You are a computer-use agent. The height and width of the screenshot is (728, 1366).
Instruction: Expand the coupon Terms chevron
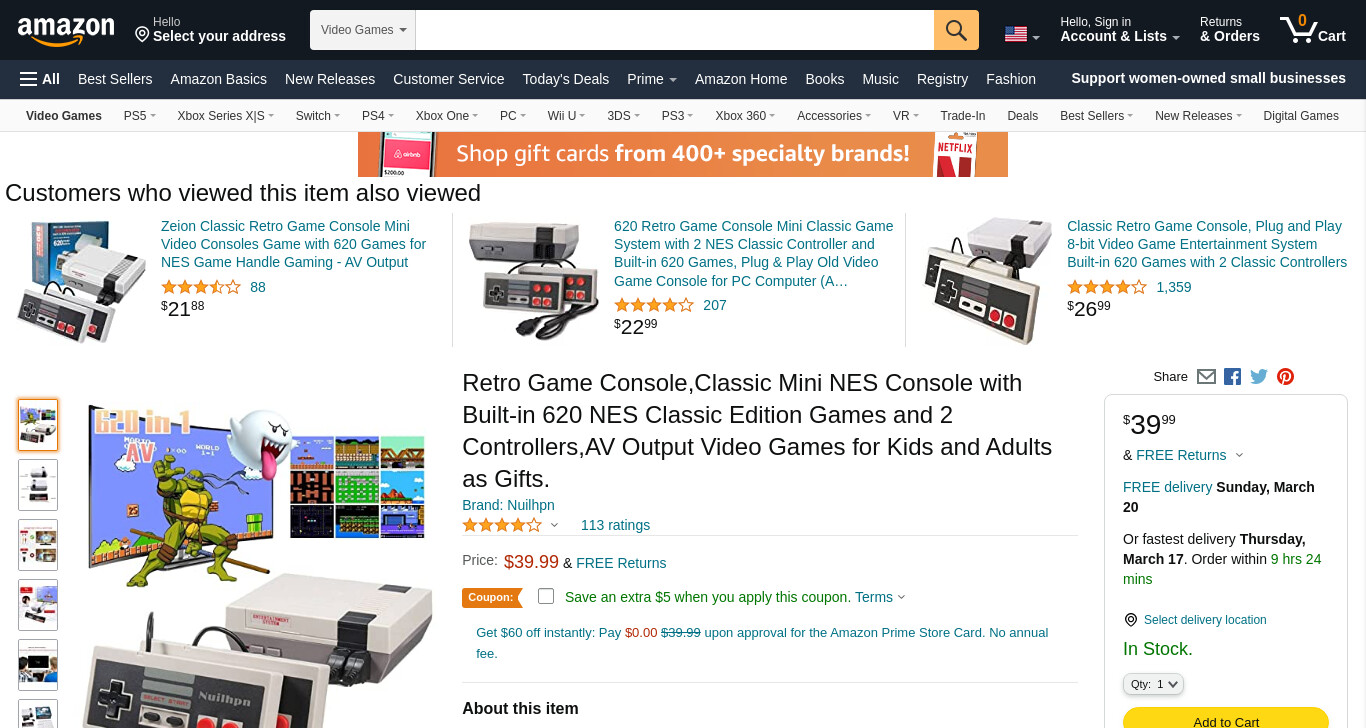(x=901, y=597)
